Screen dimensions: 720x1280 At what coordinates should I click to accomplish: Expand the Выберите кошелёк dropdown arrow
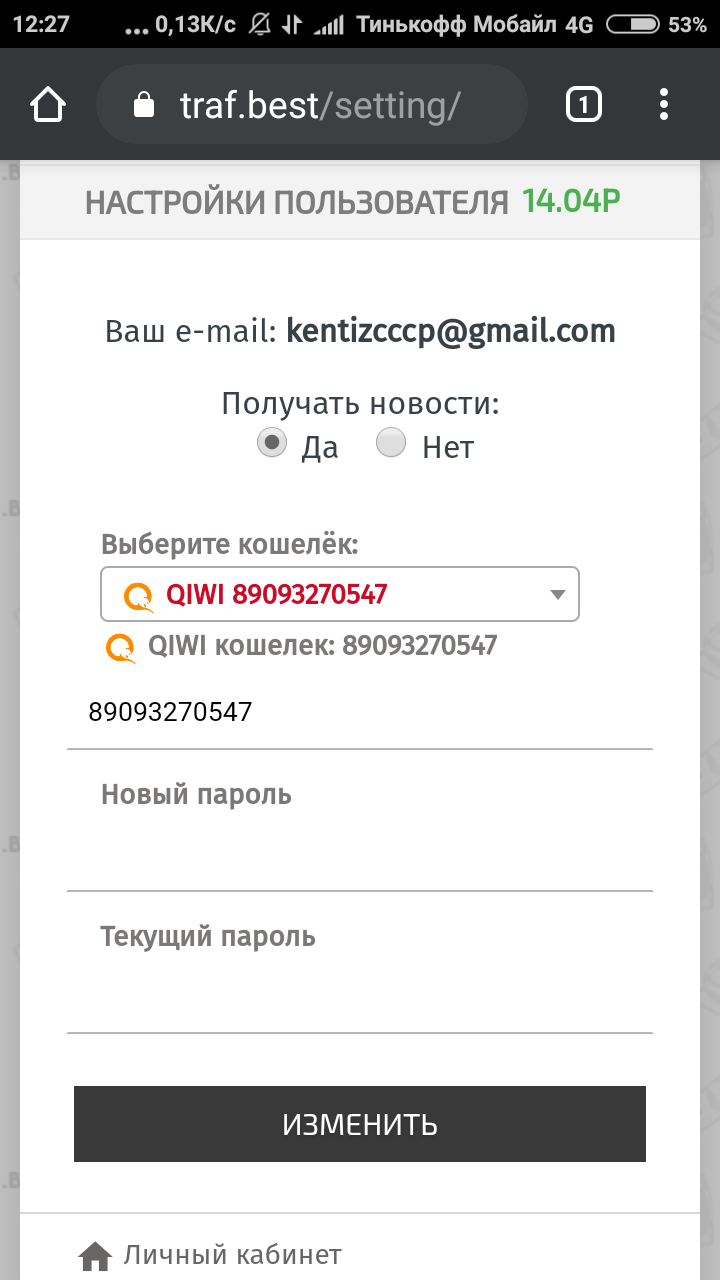tap(558, 595)
